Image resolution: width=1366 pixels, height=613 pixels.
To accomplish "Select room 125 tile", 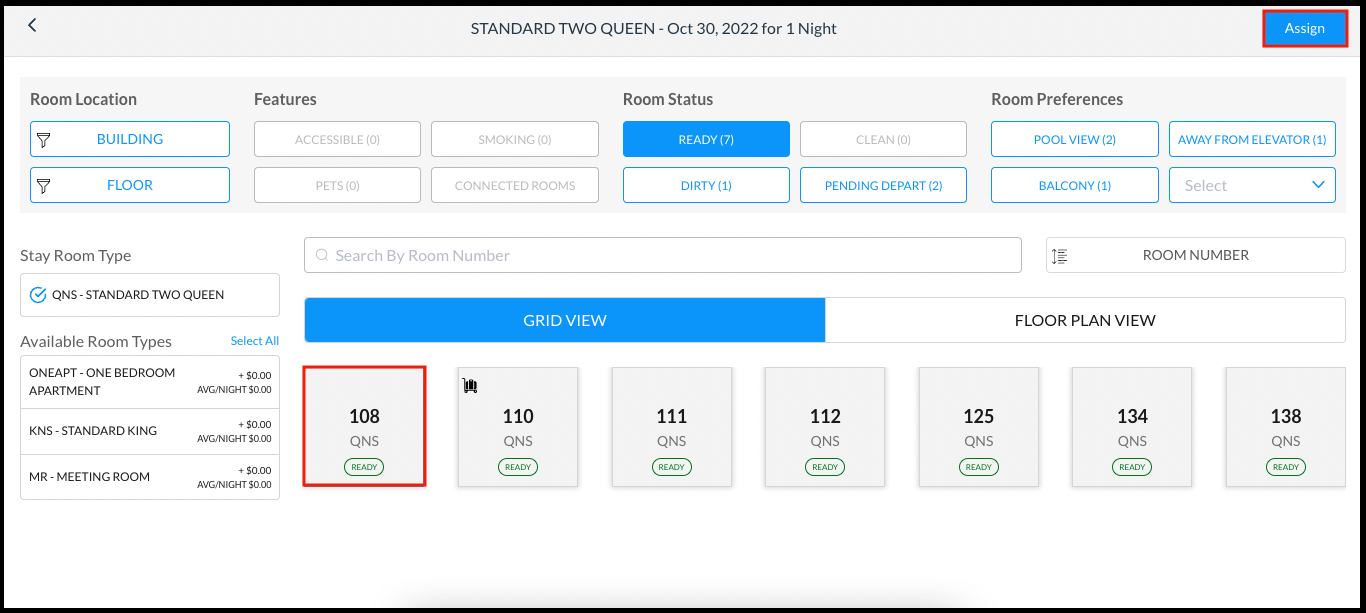I will click(x=978, y=427).
